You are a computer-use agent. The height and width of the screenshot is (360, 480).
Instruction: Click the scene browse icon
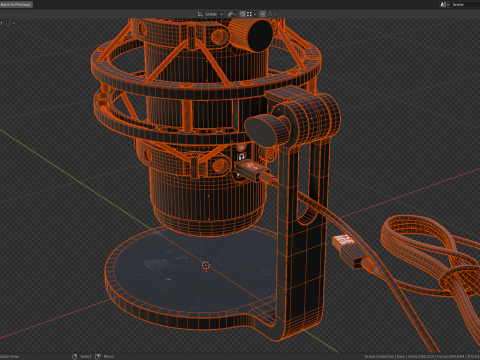point(444,4)
